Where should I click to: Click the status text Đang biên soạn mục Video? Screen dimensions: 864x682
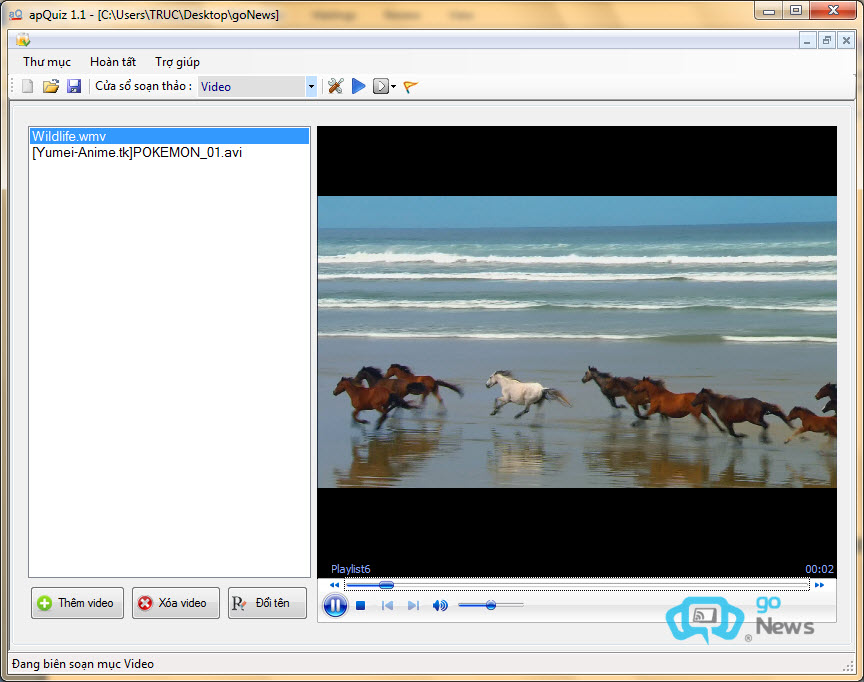pyautogui.click(x=83, y=664)
